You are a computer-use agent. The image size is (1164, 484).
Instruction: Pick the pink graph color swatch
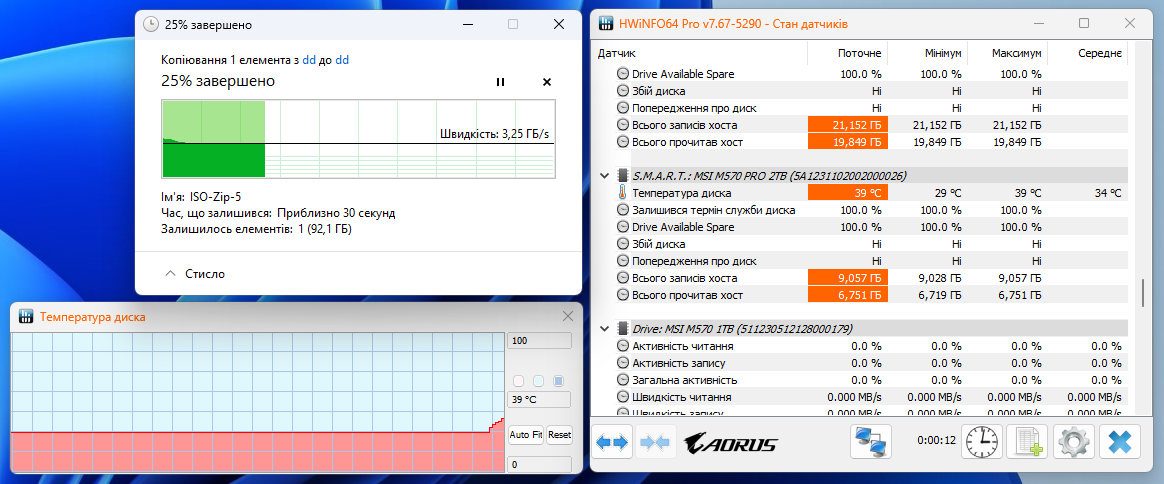pos(518,381)
